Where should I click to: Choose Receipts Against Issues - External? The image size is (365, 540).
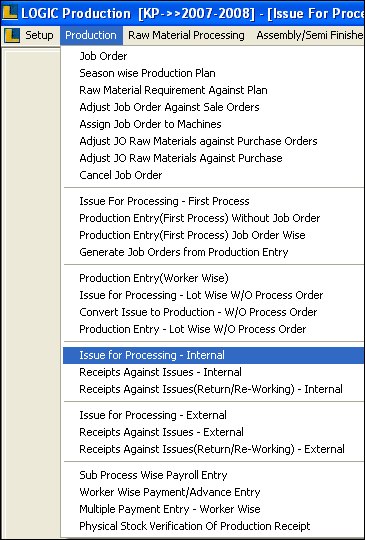[x=161, y=432]
